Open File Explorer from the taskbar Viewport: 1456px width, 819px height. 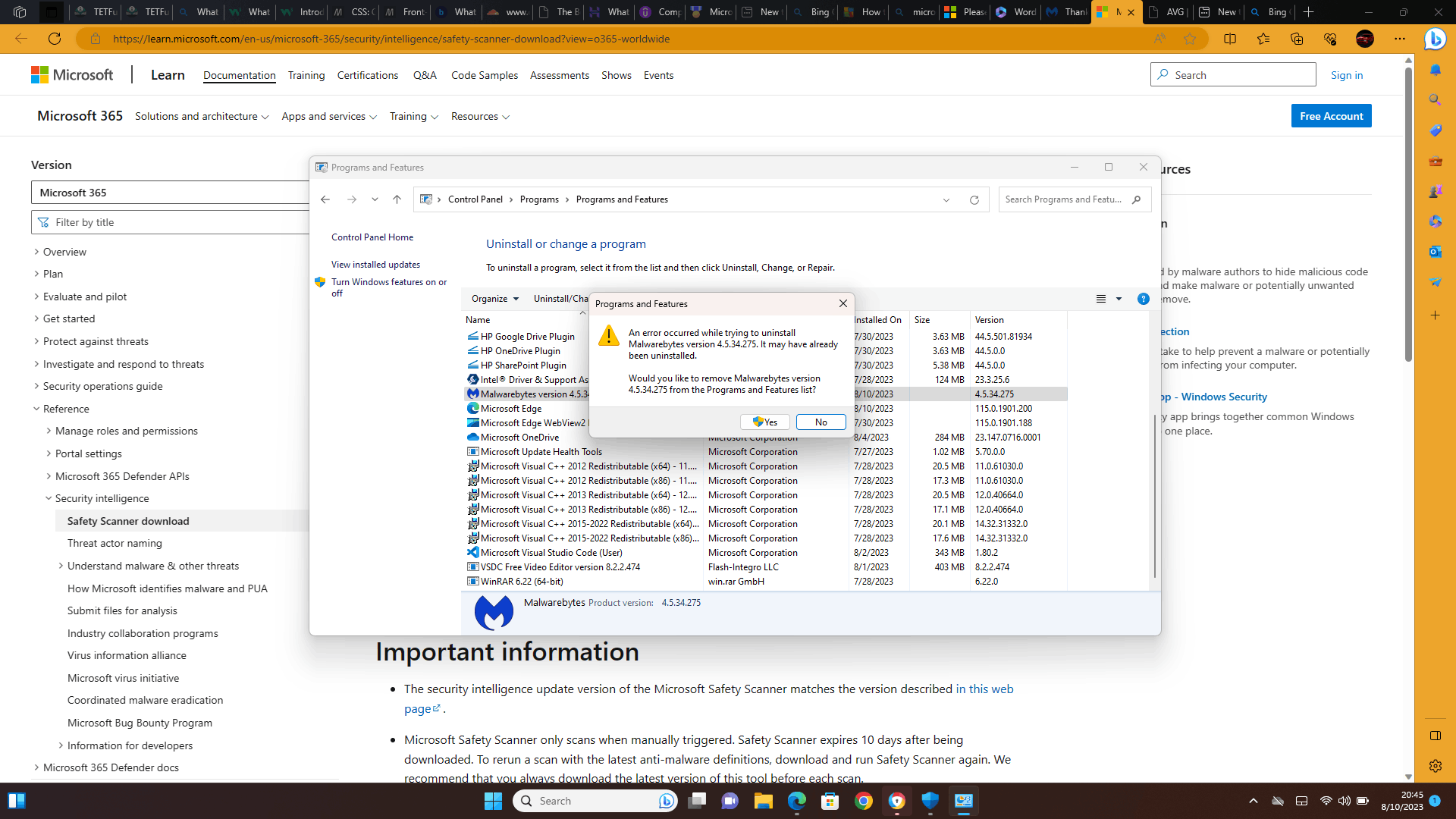[763, 801]
